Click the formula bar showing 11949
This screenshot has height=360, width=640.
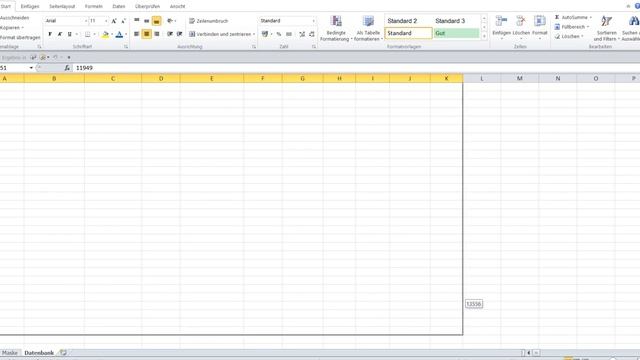(355, 68)
